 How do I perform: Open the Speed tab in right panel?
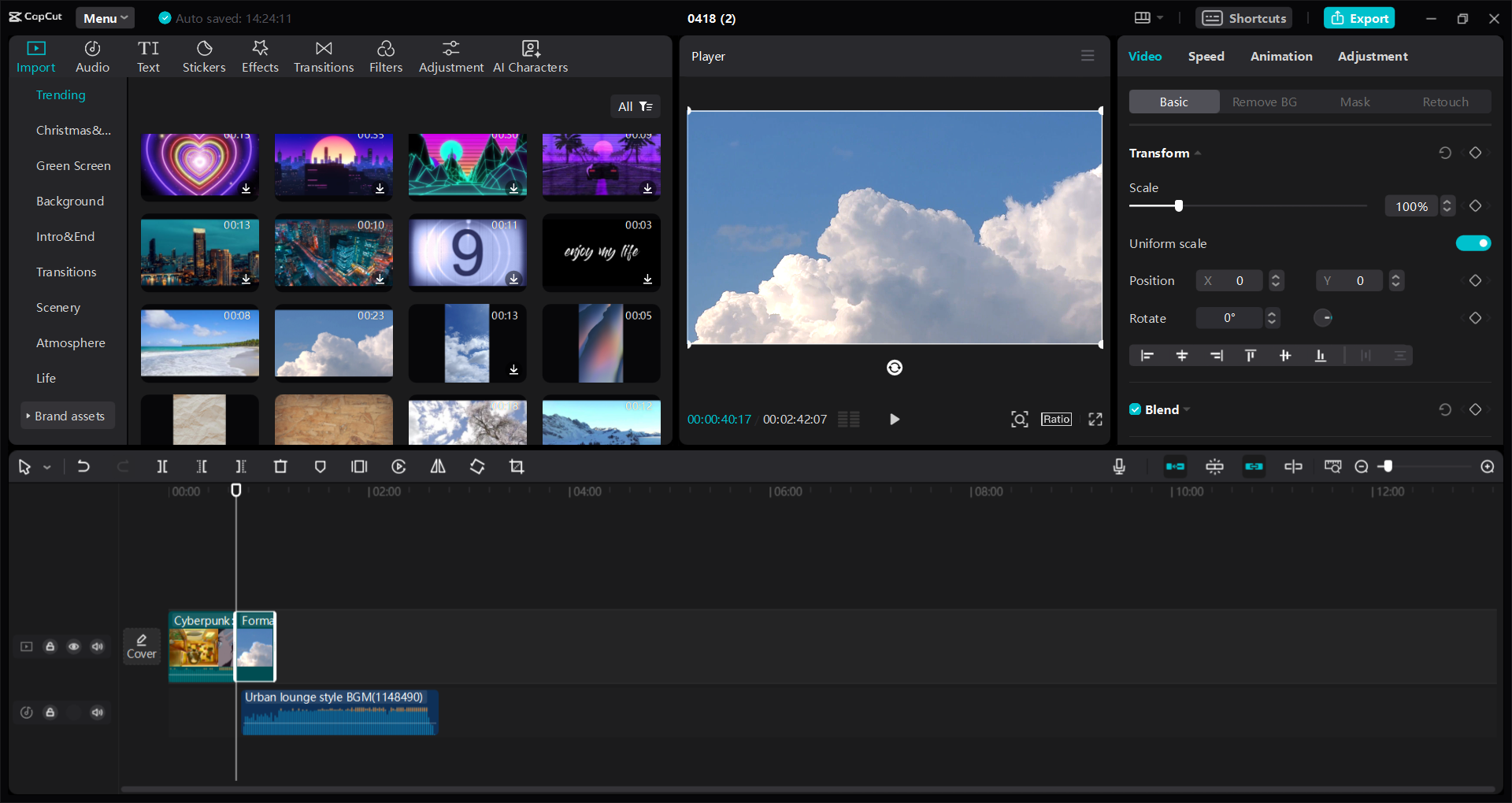pos(1206,56)
